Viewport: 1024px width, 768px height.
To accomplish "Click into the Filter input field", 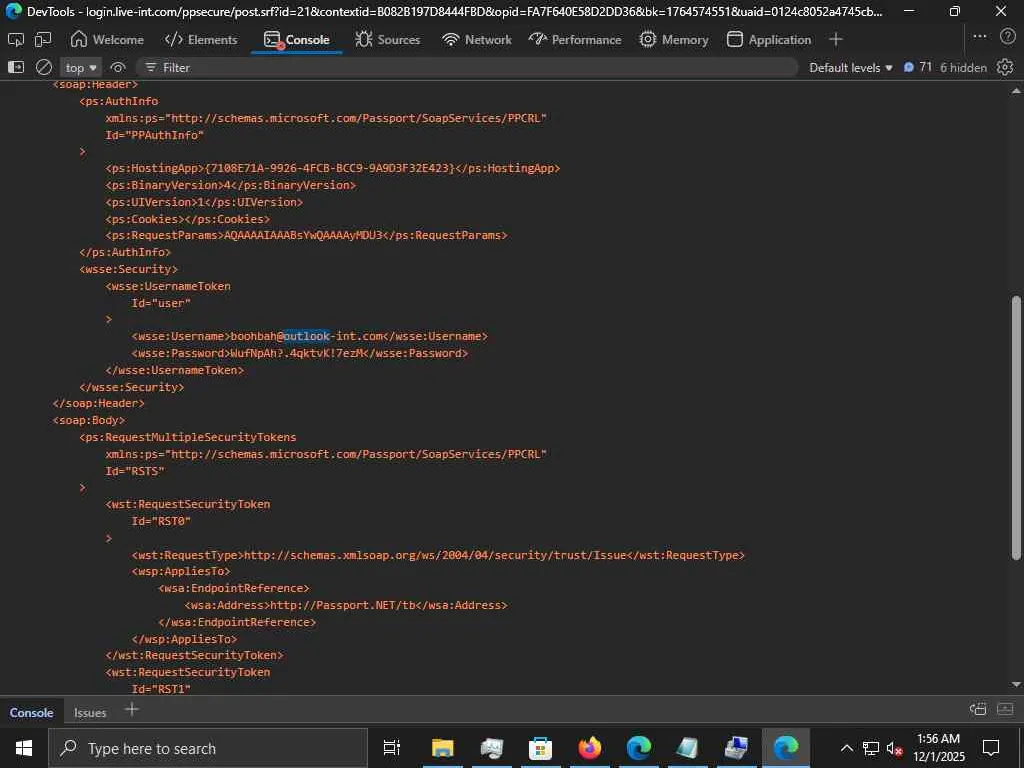I will click(x=467, y=67).
